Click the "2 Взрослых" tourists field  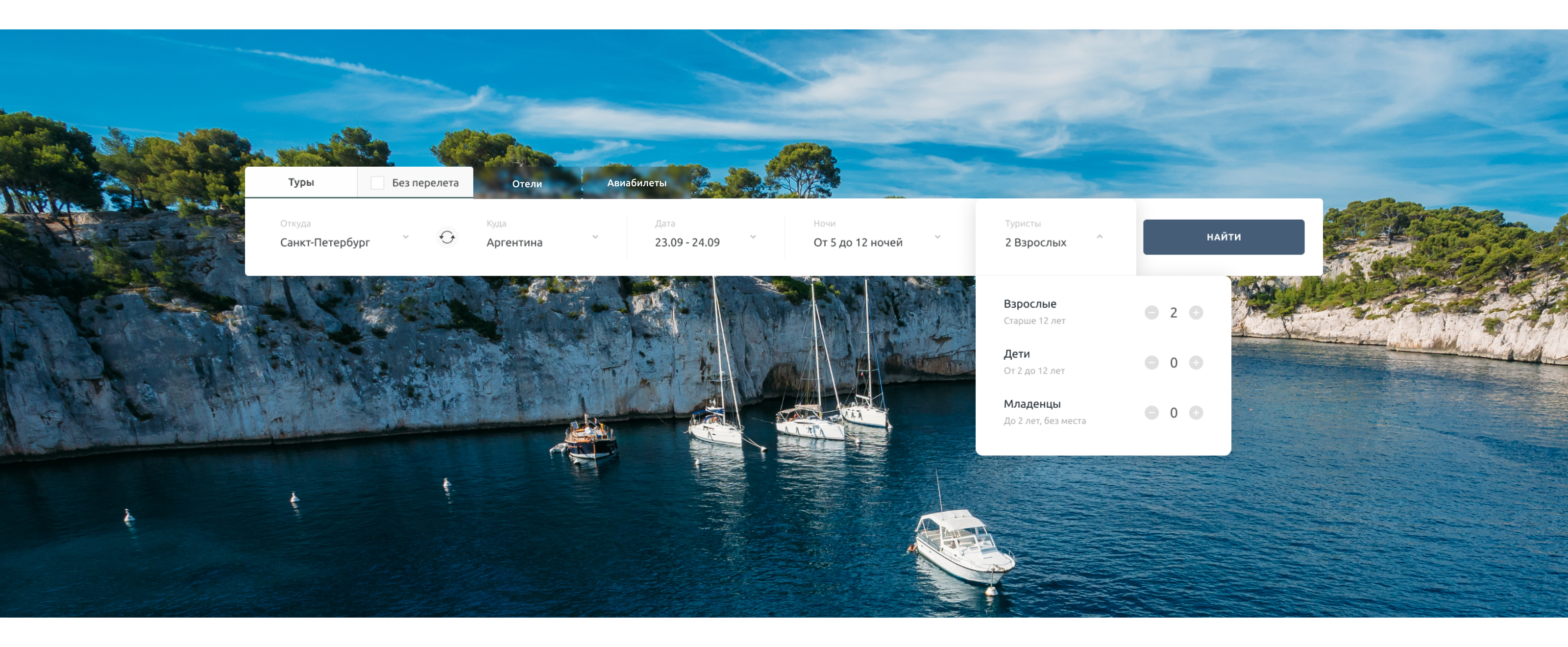pos(1035,242)
